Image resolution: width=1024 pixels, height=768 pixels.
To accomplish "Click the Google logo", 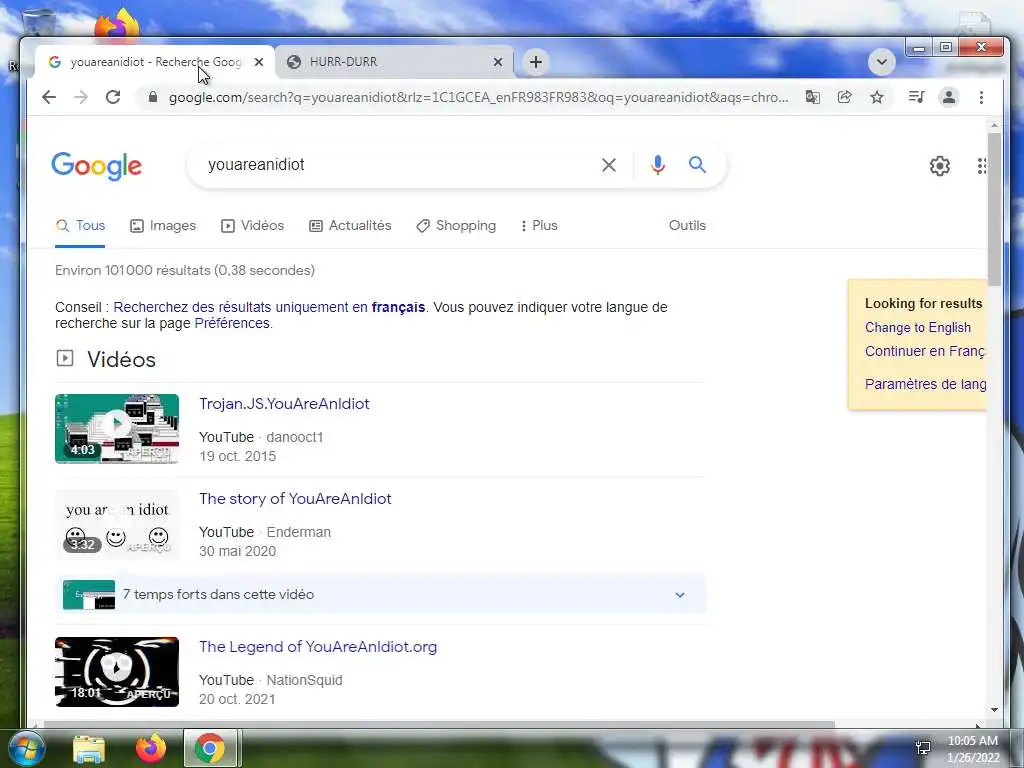I will pyautogui.click(x=97, y=166).
